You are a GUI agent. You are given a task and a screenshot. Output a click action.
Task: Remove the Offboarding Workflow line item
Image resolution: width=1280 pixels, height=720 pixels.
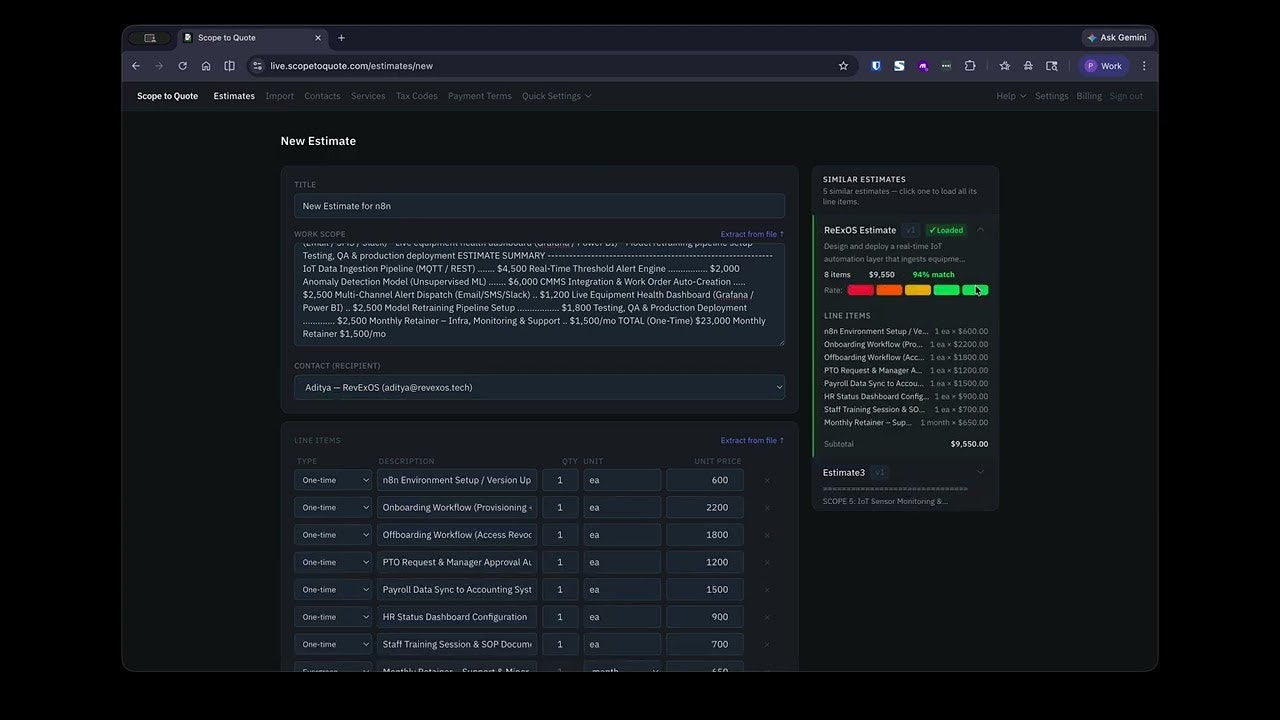tap(767, 535)
